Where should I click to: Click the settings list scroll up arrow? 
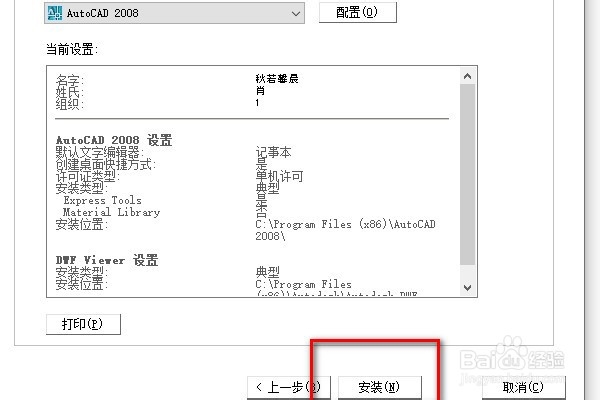click(x=467, y=76)
